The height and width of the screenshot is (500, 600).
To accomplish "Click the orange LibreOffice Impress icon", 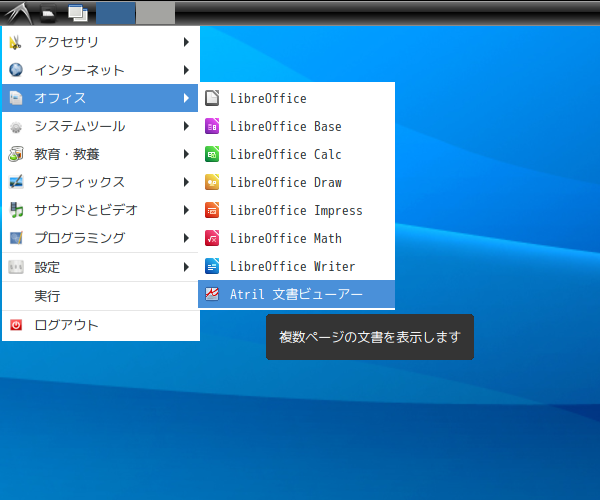I will point(212,210).
